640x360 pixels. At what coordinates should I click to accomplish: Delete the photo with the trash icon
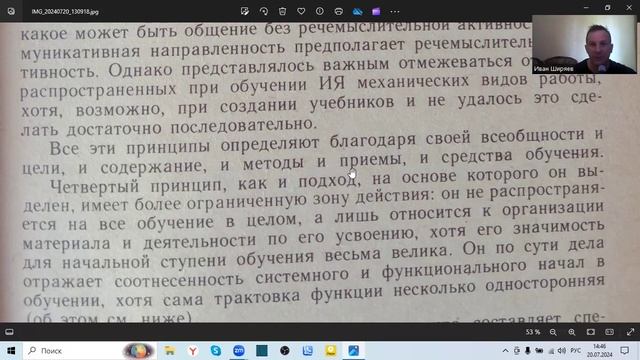coord(282,11)
